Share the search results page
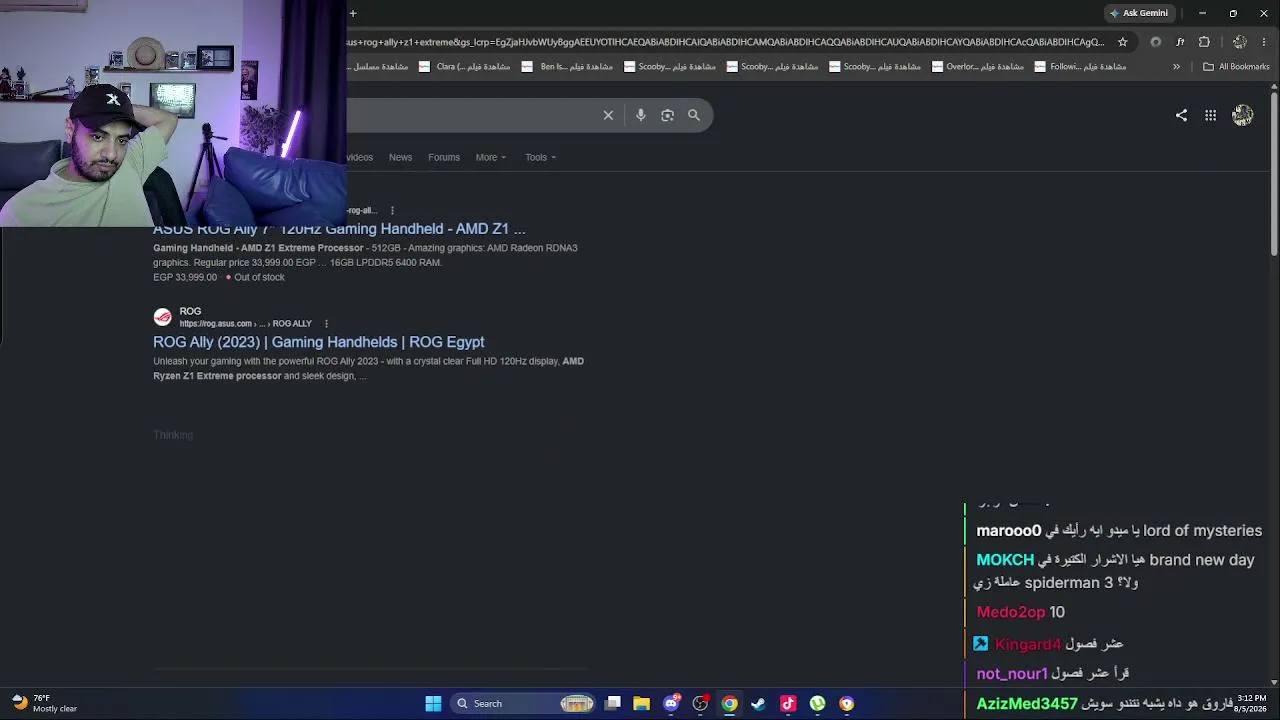This screenshot has width=1280, height=720. (1181, 115)
